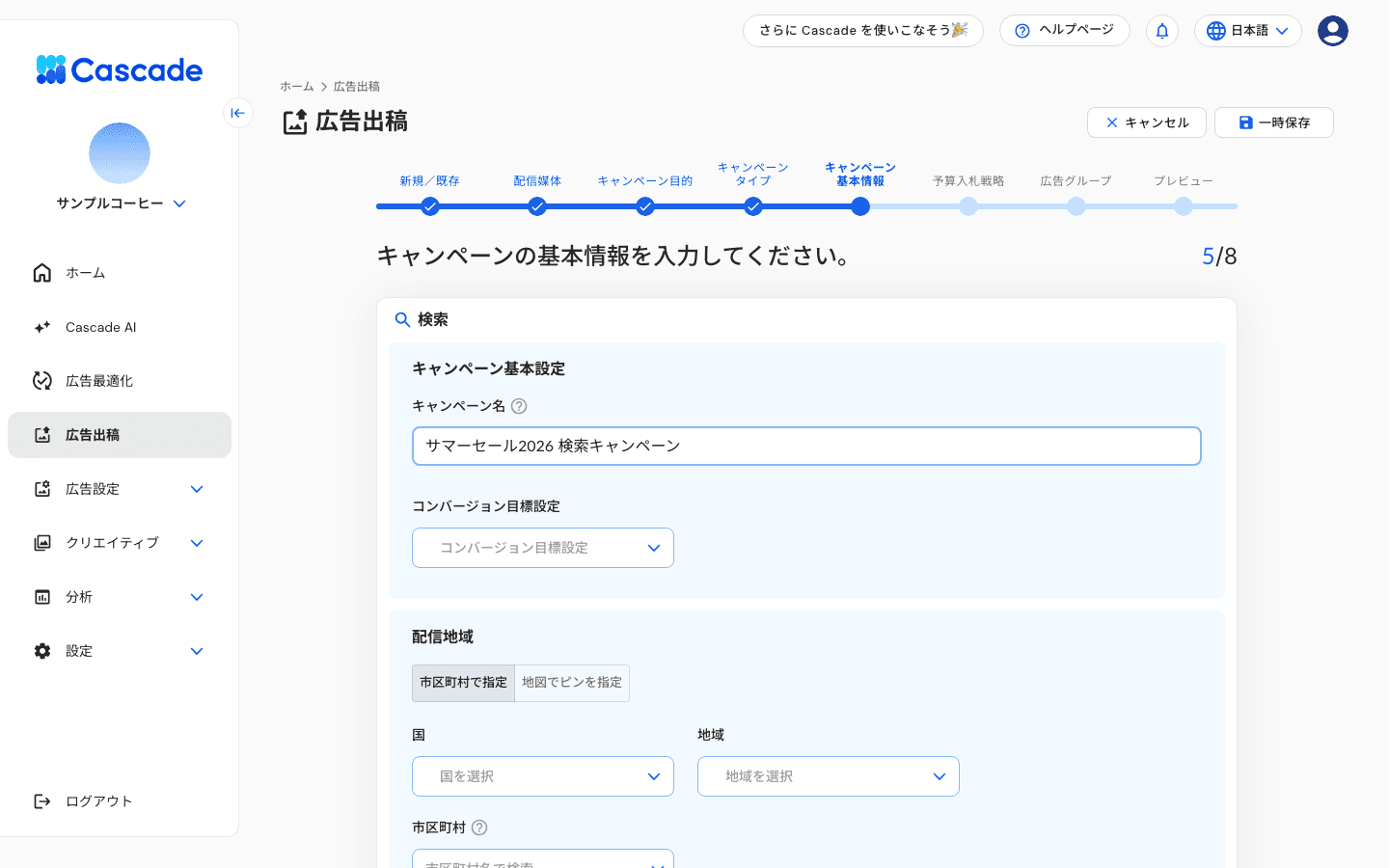Viewport: 1389px width, 868px height.
Task: Click the 検索 magnifier icon
Action: [403, 319]
